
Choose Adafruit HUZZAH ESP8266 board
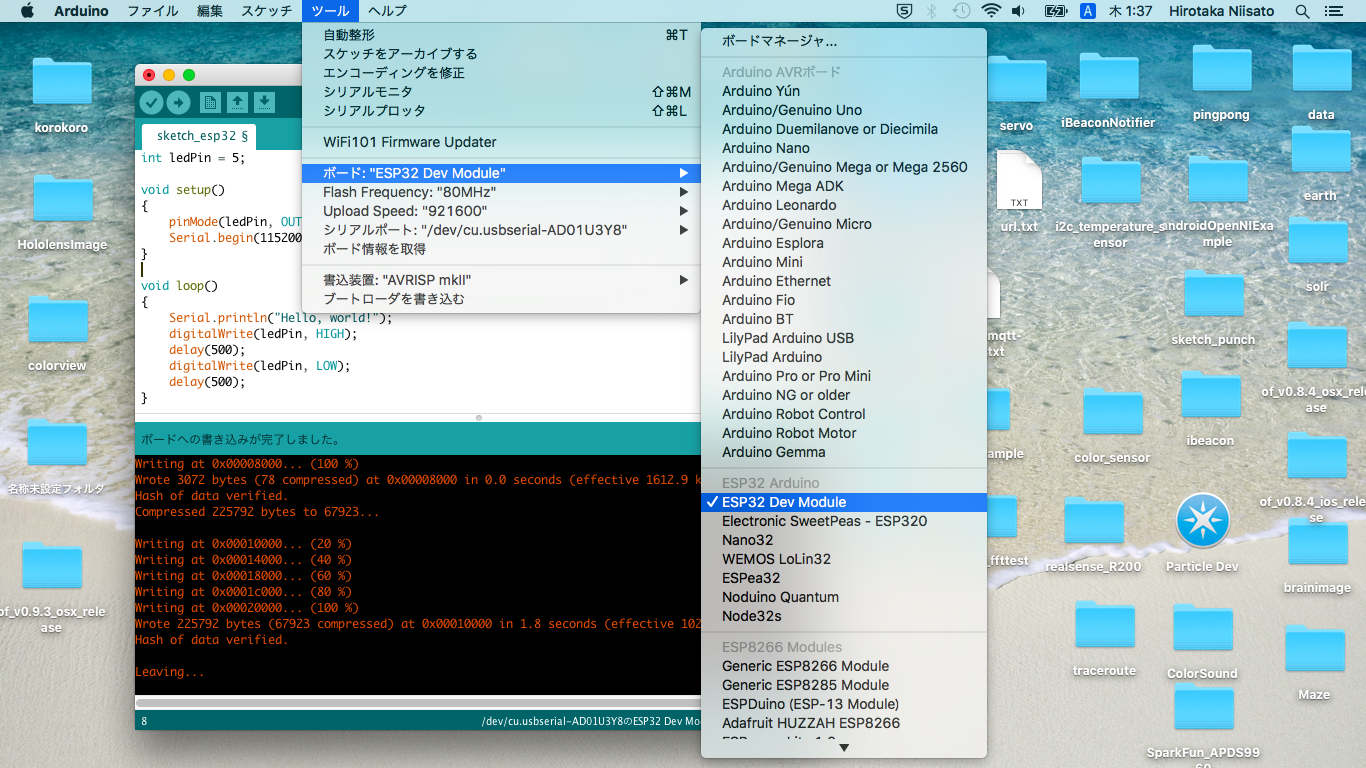point(844,723)
